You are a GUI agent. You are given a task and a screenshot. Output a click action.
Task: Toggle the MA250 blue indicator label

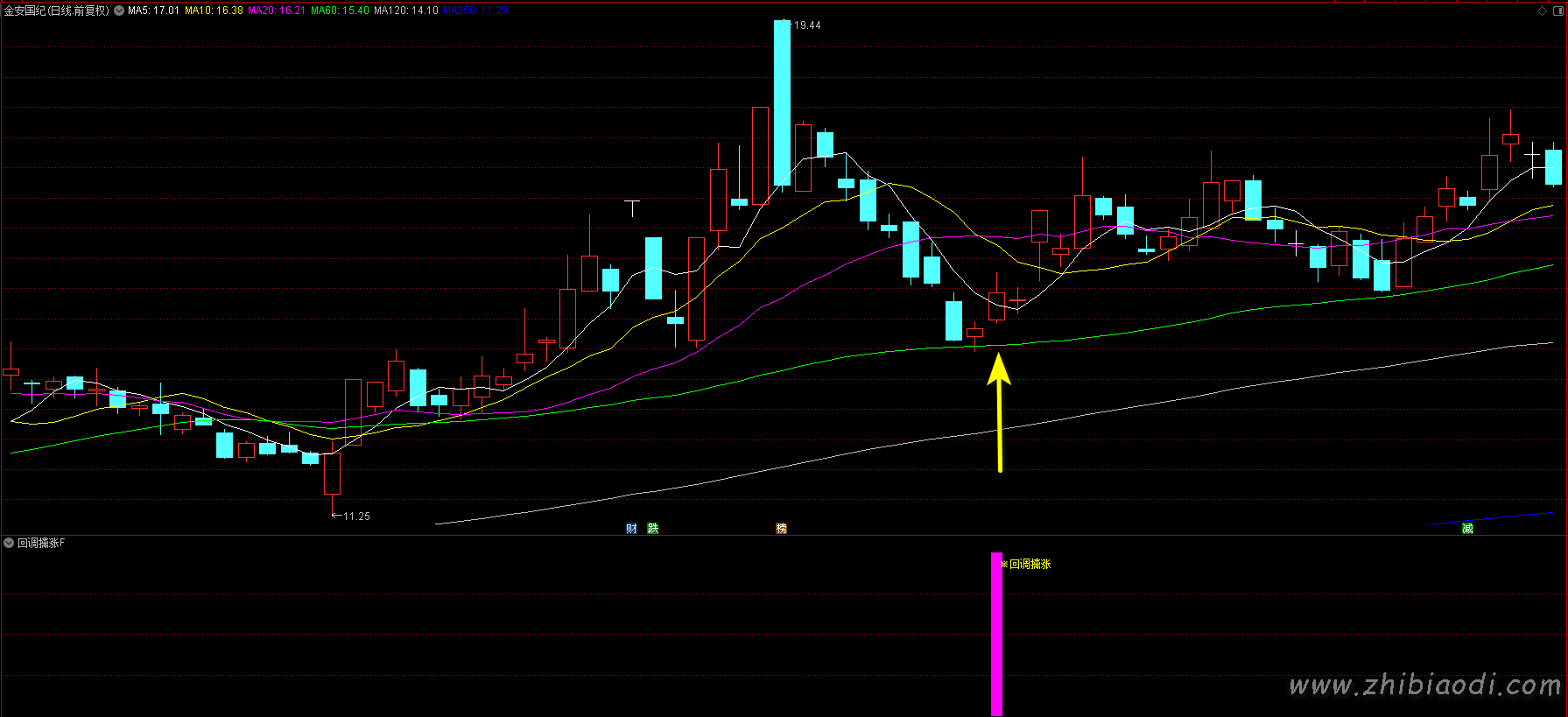pyautogui.click(x=475, y=11)
